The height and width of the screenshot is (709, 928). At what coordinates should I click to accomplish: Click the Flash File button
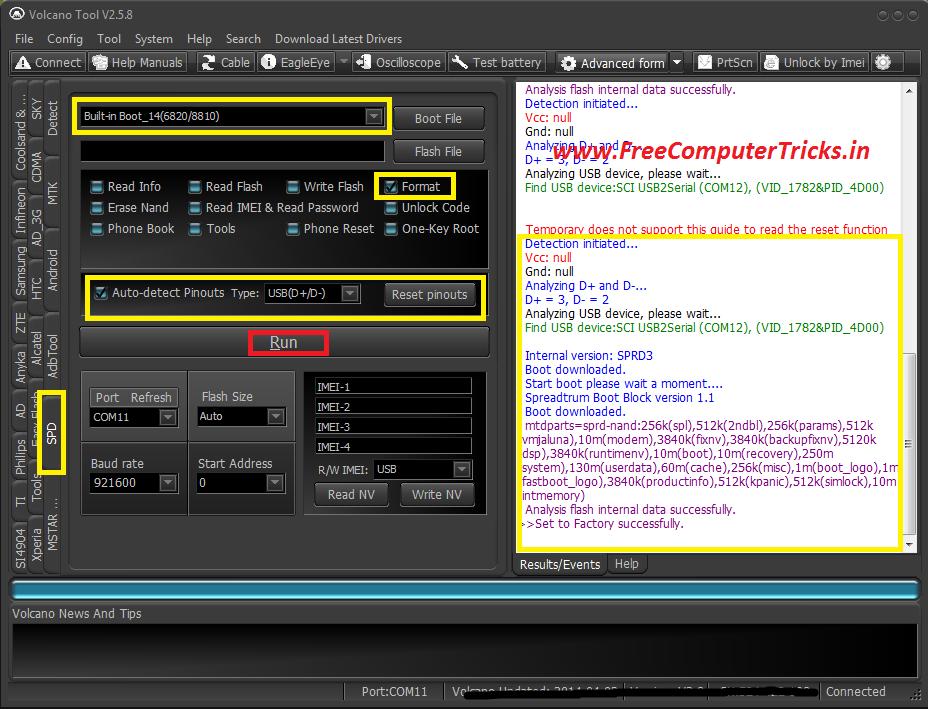coord(439,152)
